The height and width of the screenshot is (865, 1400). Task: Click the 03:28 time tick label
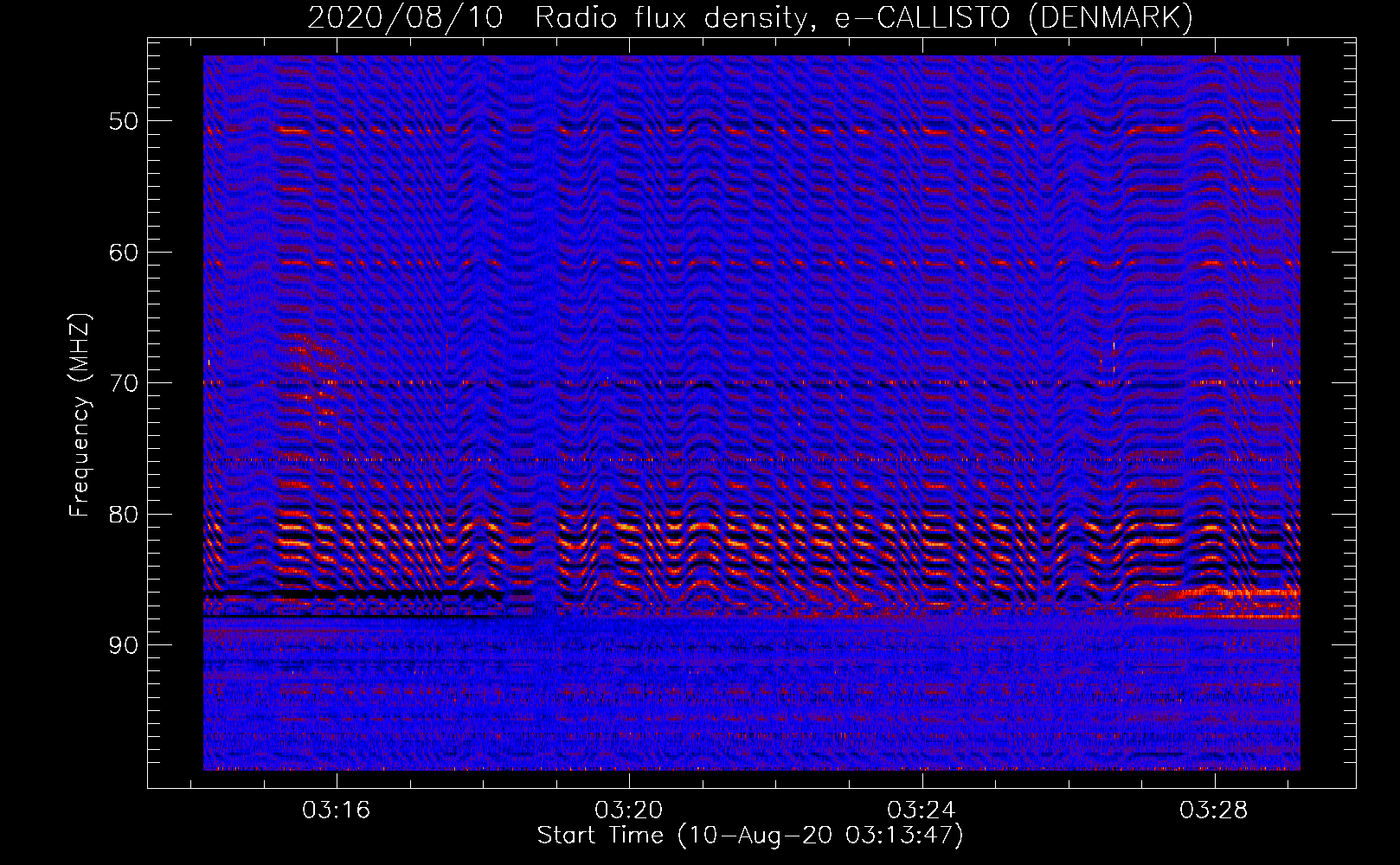pyautogui.click(x=1214, y=811)
